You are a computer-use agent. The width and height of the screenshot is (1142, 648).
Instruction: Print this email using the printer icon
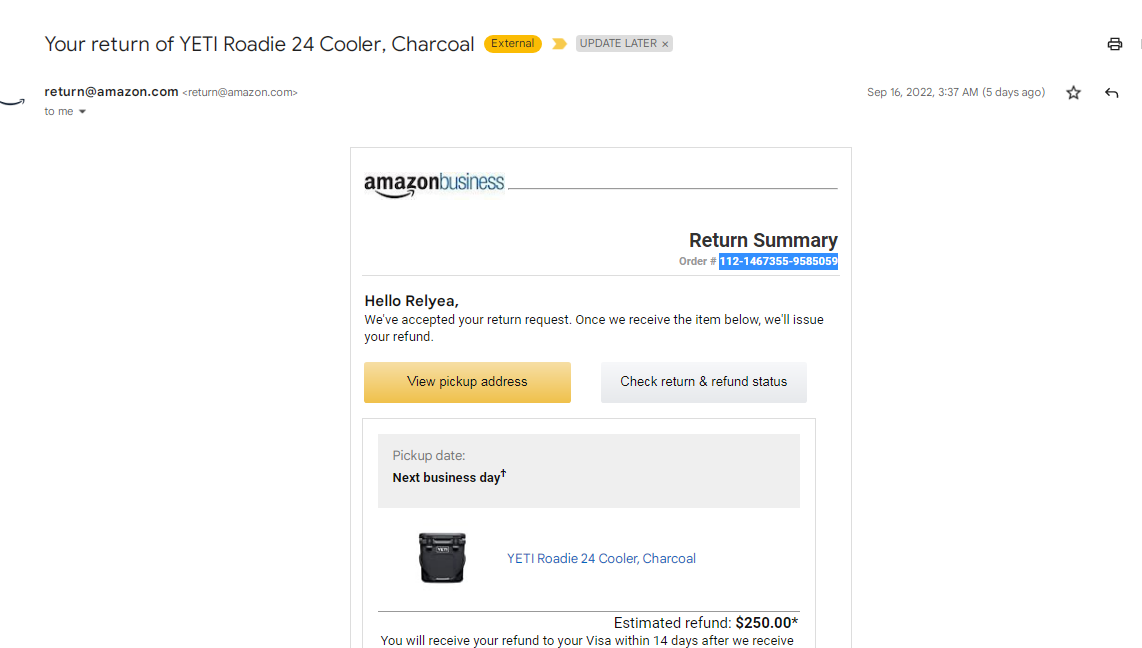(1114, 44)
